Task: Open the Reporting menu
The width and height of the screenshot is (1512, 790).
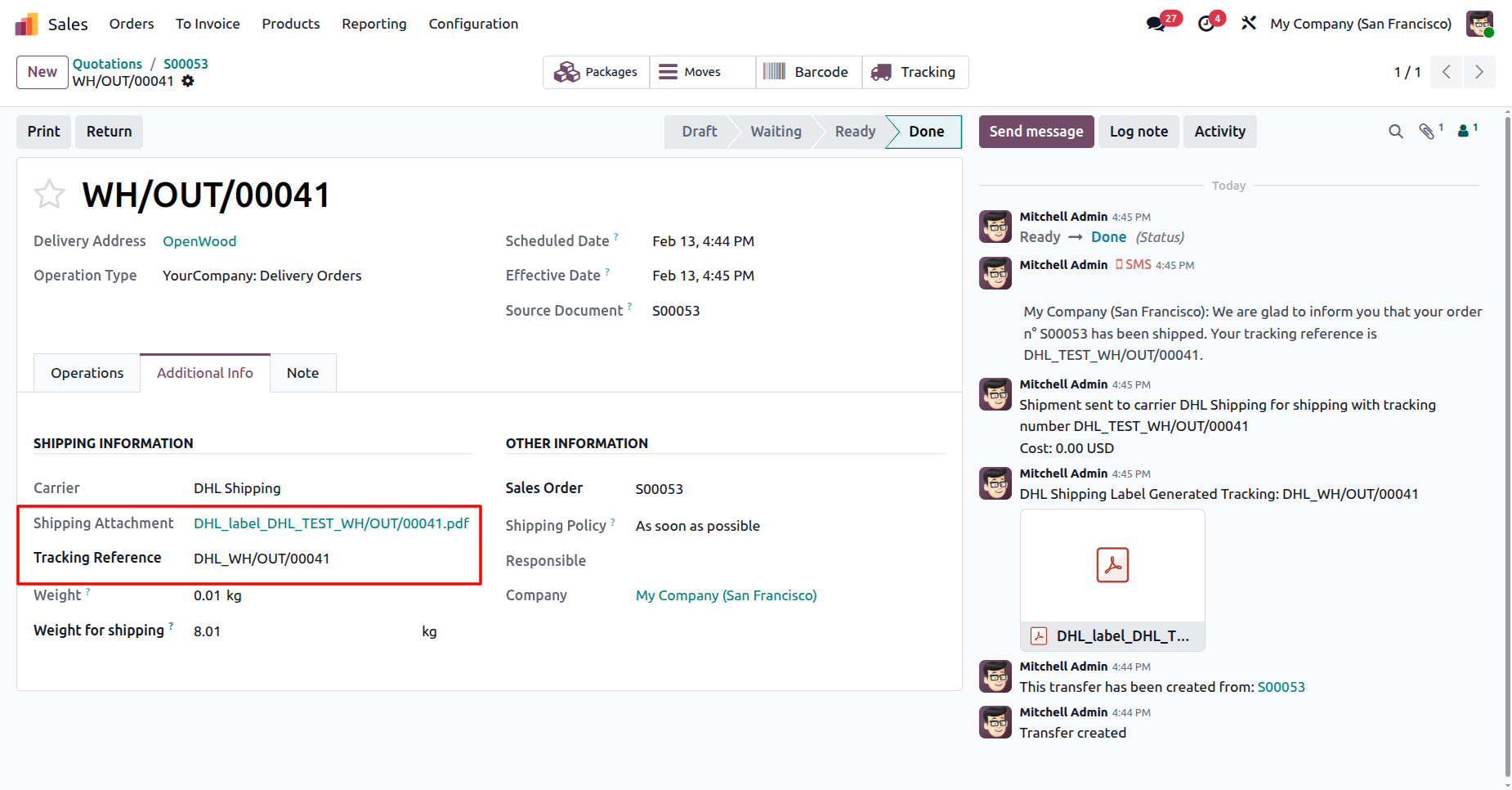Action: [374, 24]
